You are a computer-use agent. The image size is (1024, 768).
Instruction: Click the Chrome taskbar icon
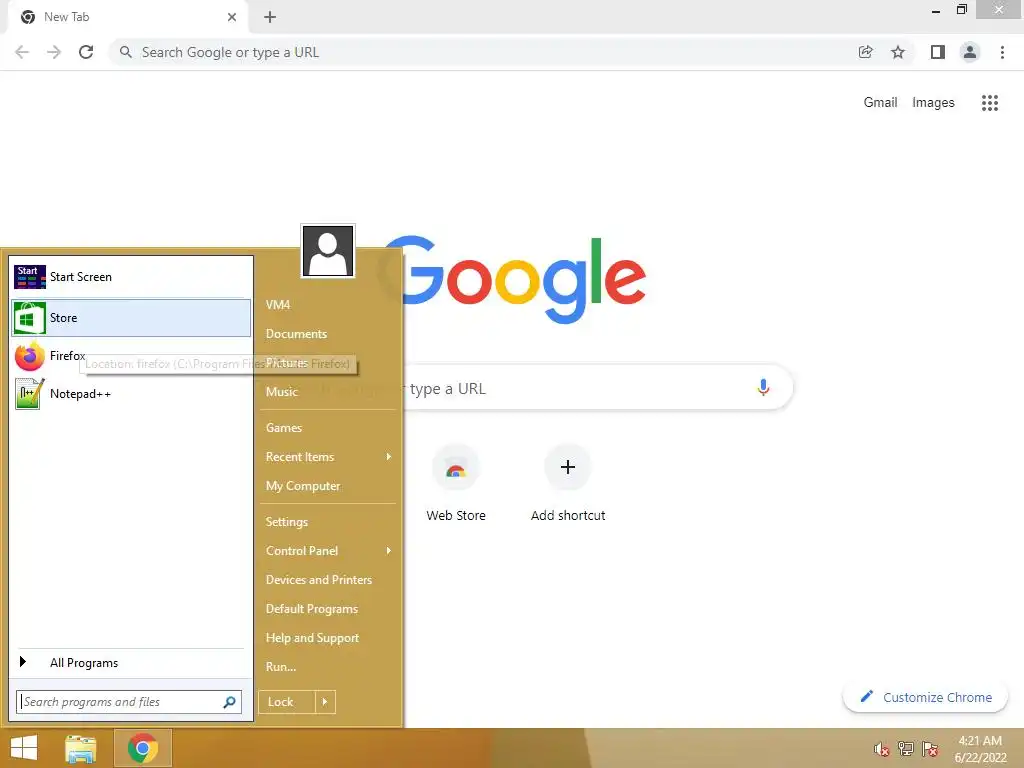click(x=143, y=748)
